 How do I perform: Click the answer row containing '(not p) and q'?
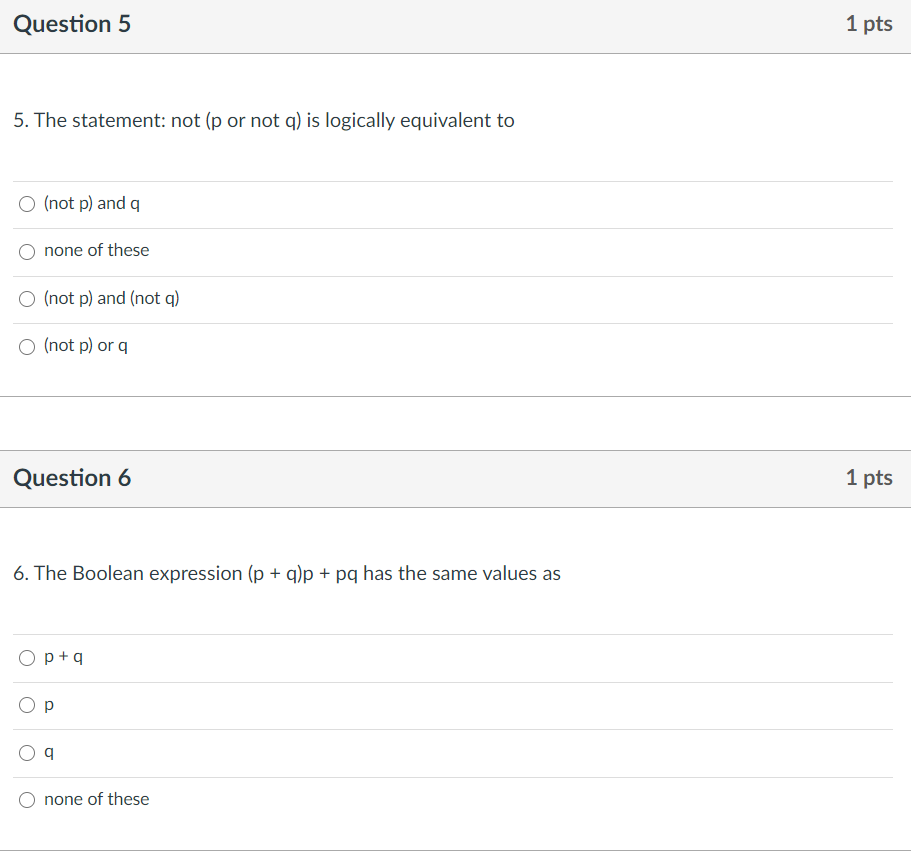92,203
